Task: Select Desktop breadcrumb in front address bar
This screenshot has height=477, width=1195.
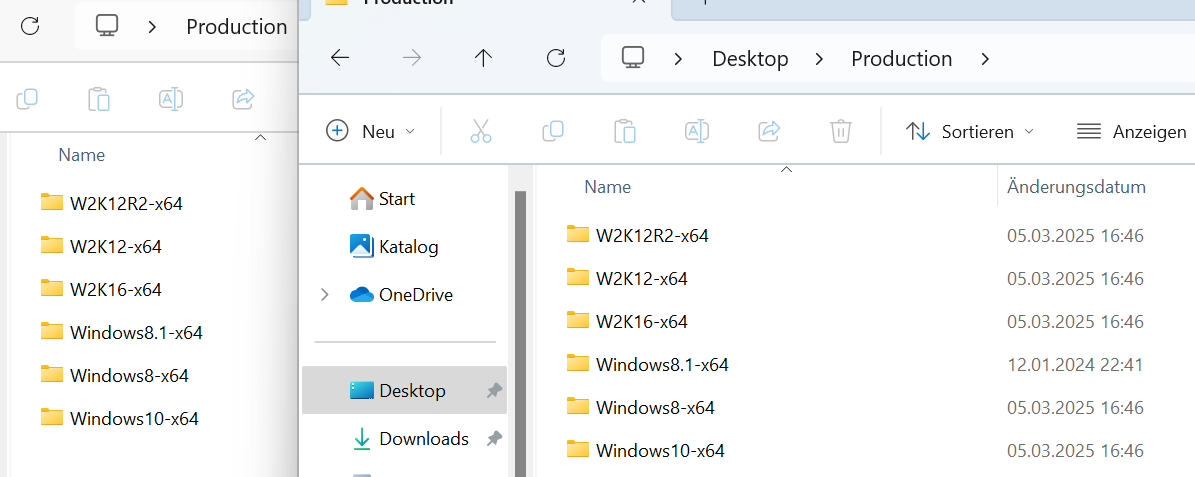Action: point(750,59)
